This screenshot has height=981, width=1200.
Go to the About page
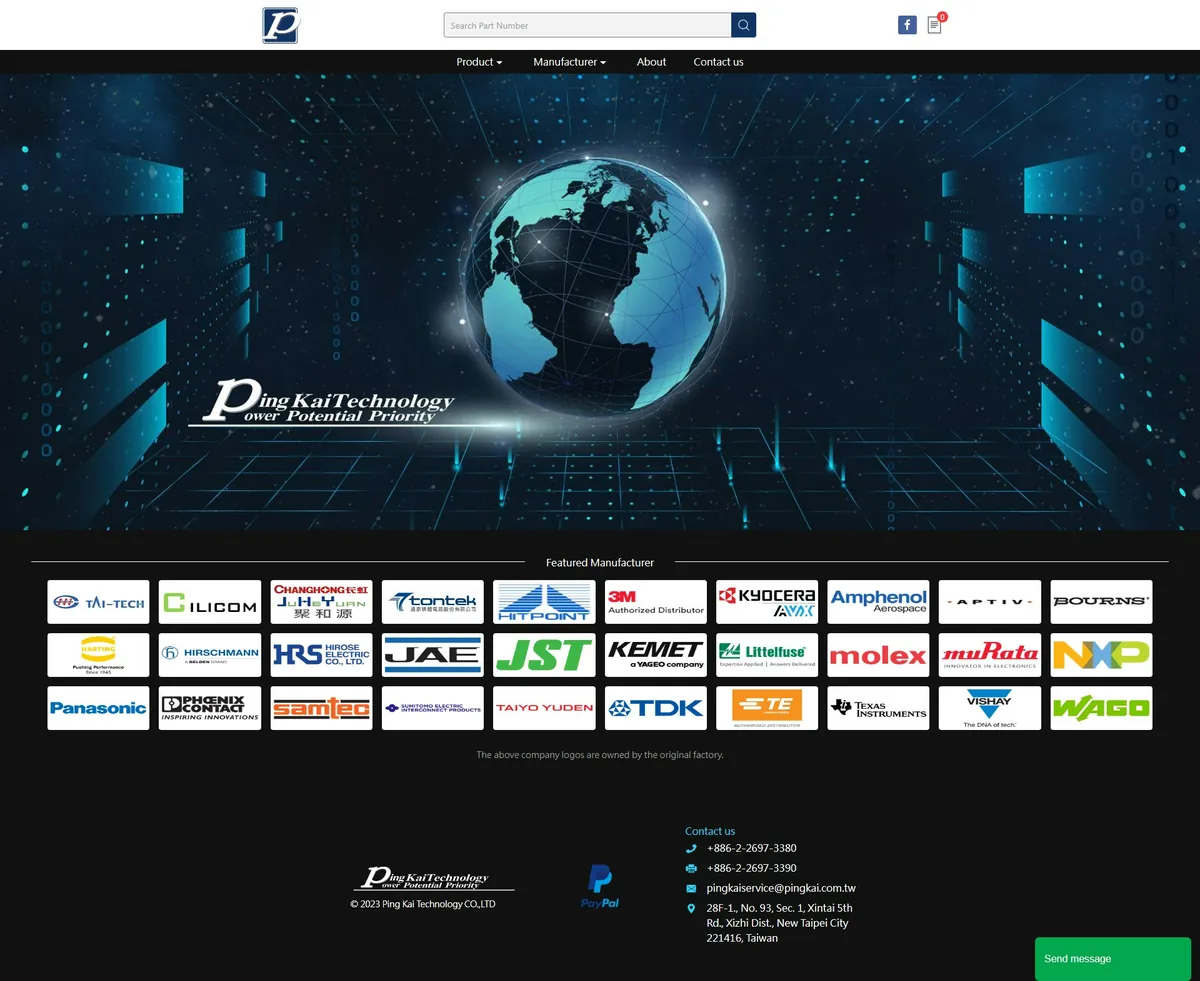pyautogui.click(x=651, y=62)
